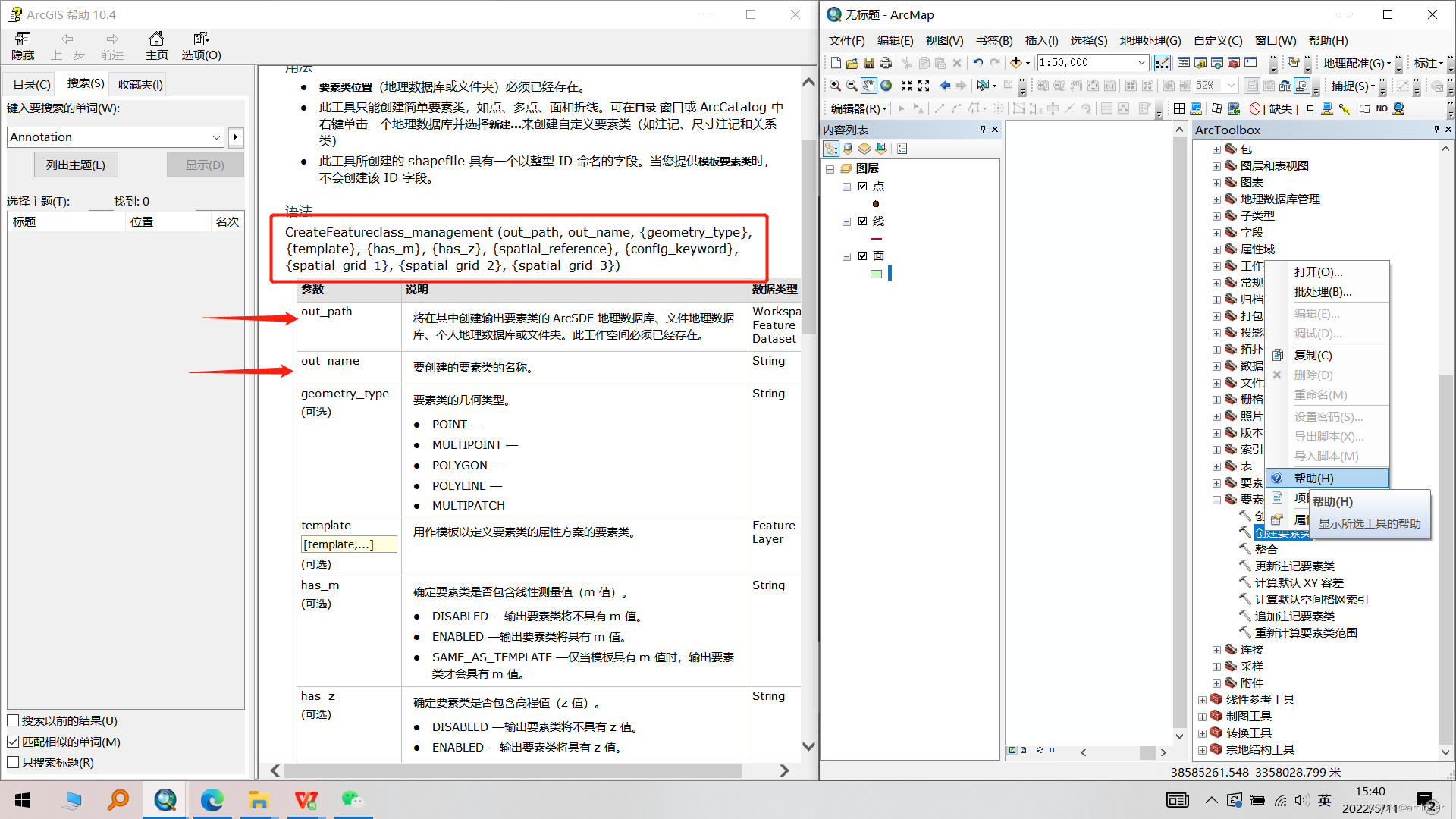The height and width of the screenshot is (819, 1456).
Task: Uncheck the 点 layer visibility checkbox
Action: (862, 187)
